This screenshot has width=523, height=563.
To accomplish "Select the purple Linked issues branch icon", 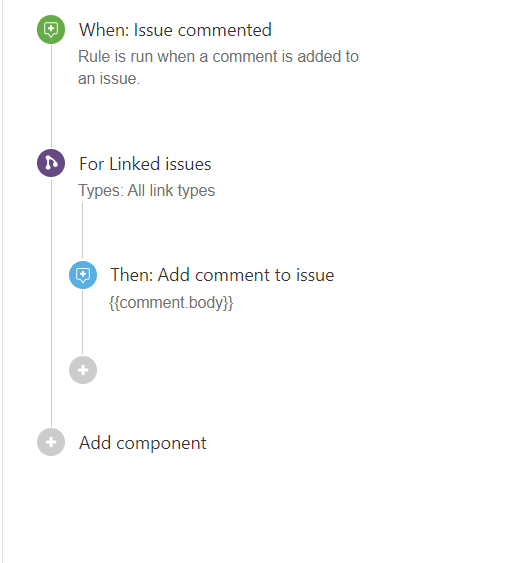I will (51, 163).
